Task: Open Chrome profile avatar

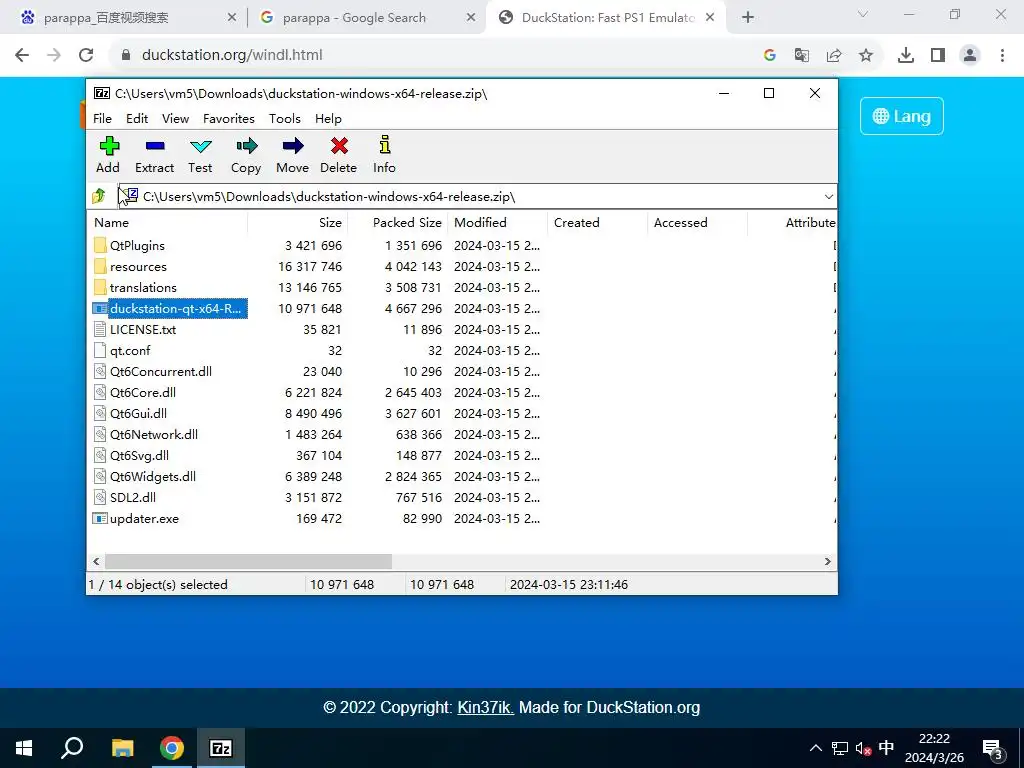Action: [x=970, y=55]
